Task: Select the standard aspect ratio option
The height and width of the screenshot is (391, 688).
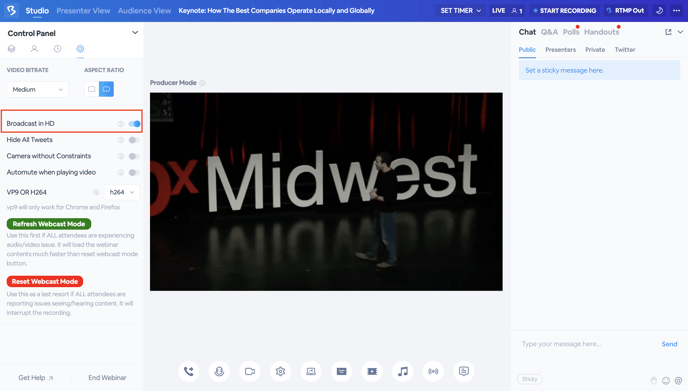Action: 91,89
